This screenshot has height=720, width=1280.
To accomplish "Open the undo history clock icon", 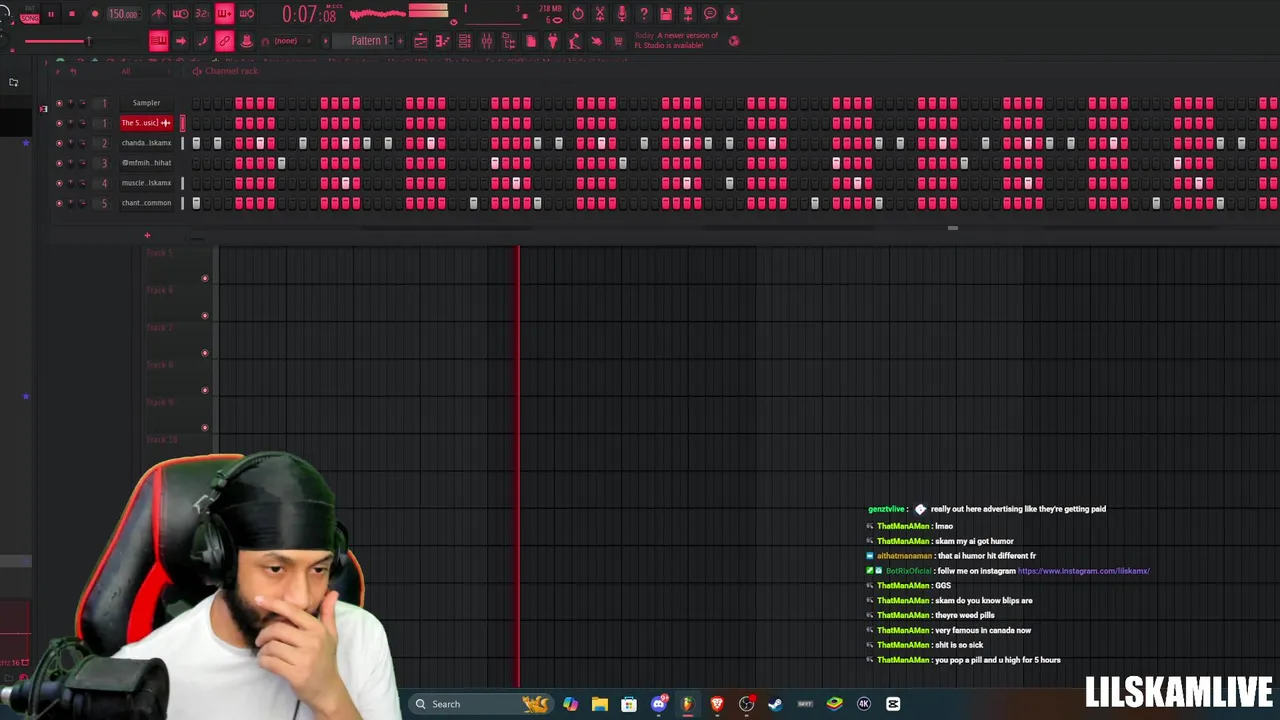I will point(578,14).
